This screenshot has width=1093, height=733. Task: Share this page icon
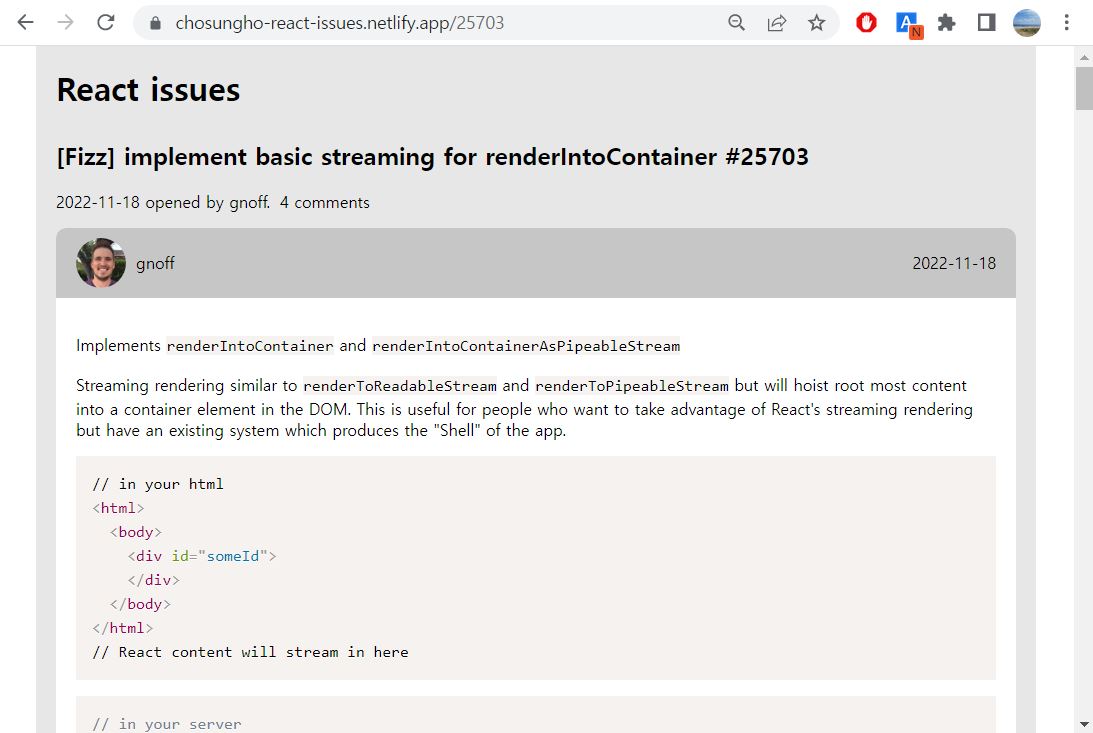point(777,23)
